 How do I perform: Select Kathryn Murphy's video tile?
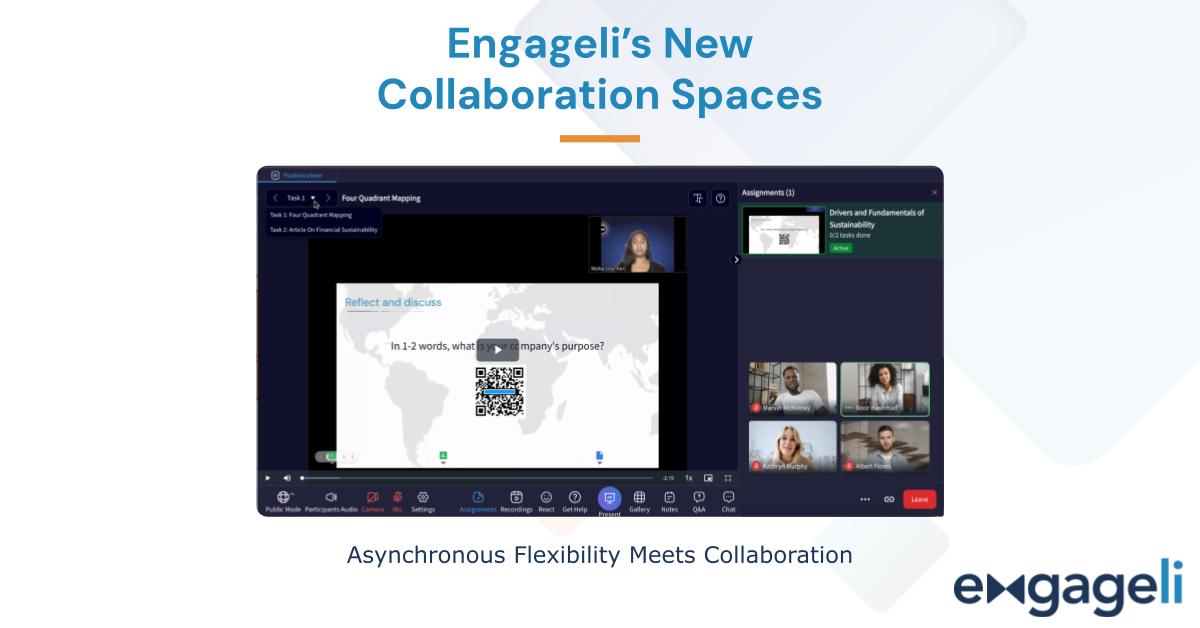(793, 446)
